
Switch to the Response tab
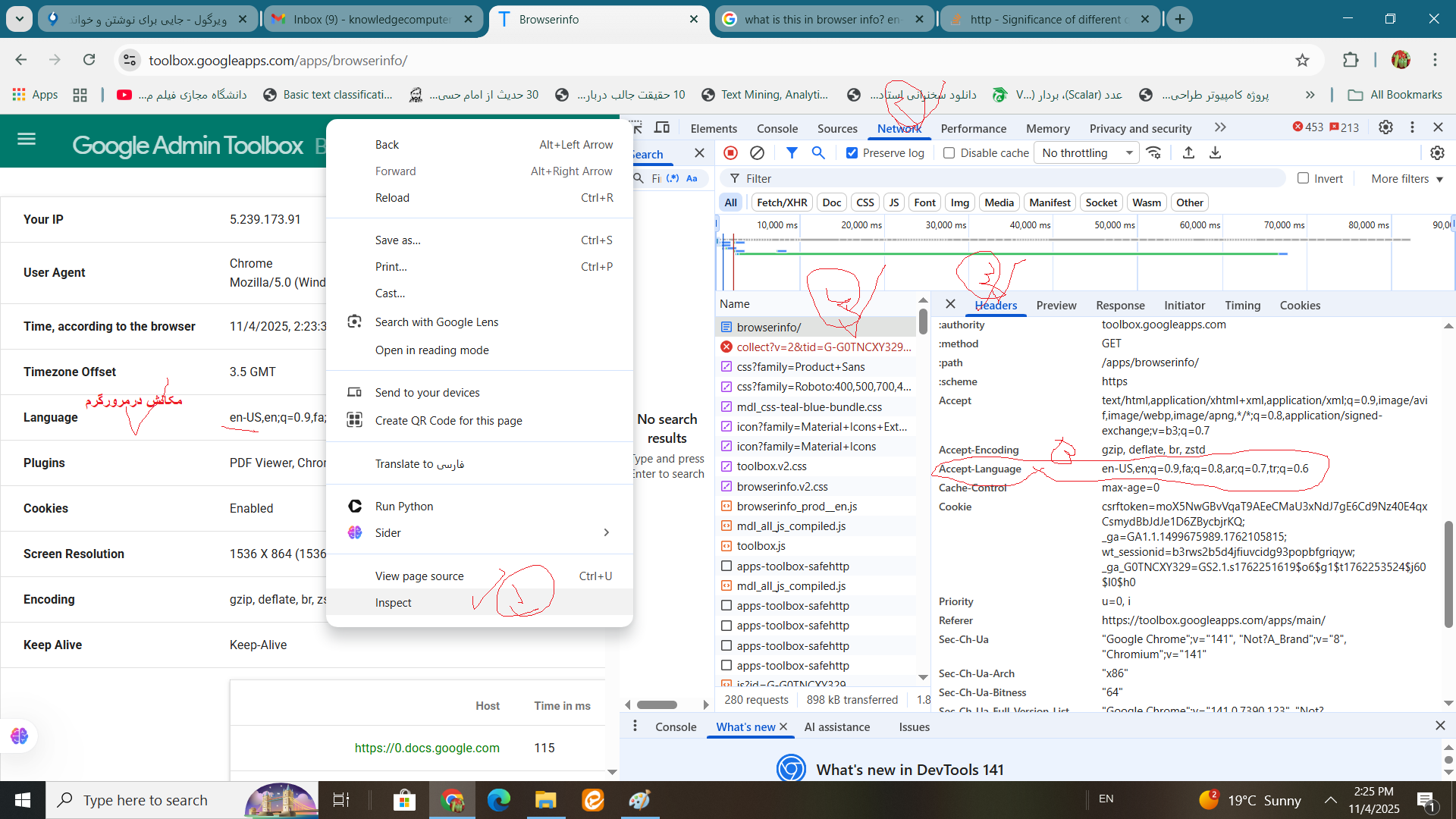(x=1120, y=306)
